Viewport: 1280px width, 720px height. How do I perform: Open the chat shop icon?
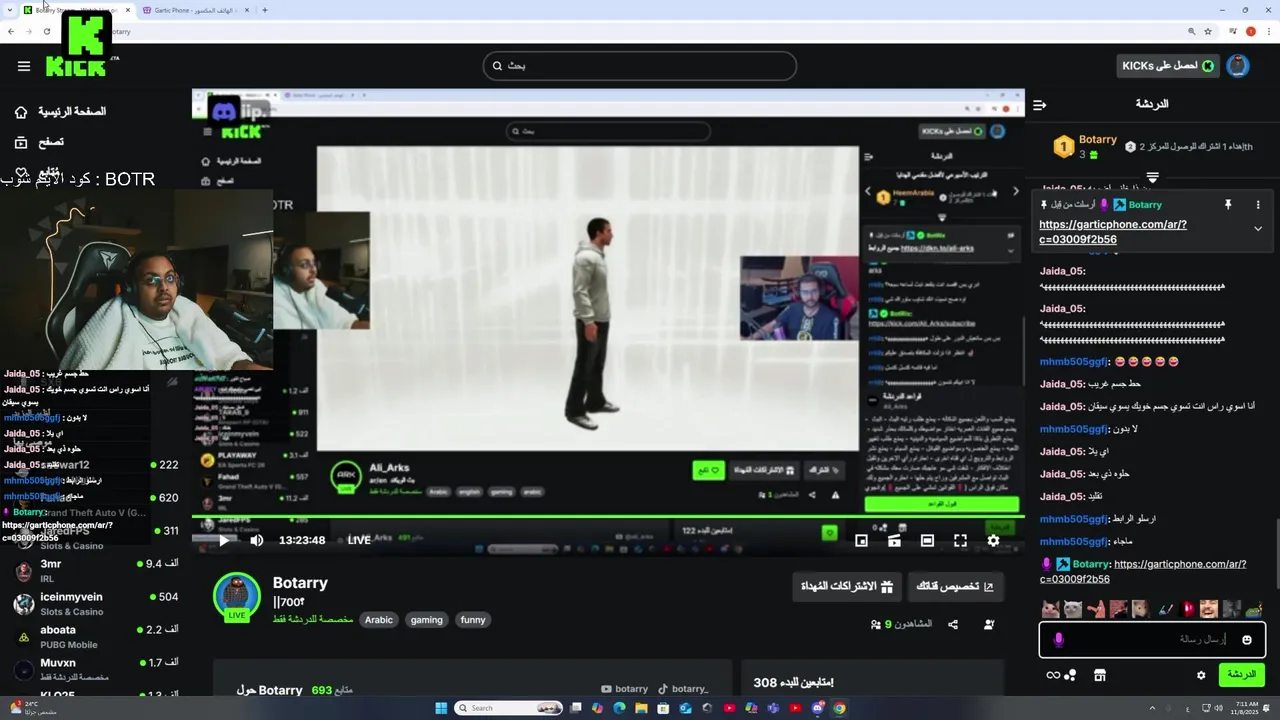(1100, 675)
